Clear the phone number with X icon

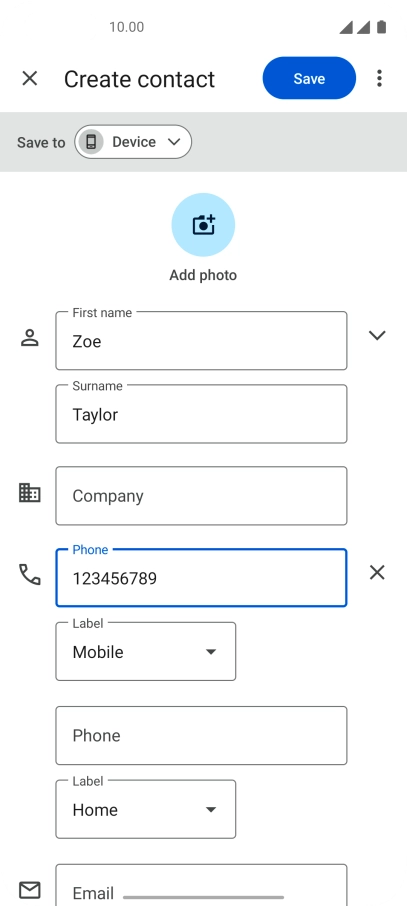point(377,573)
